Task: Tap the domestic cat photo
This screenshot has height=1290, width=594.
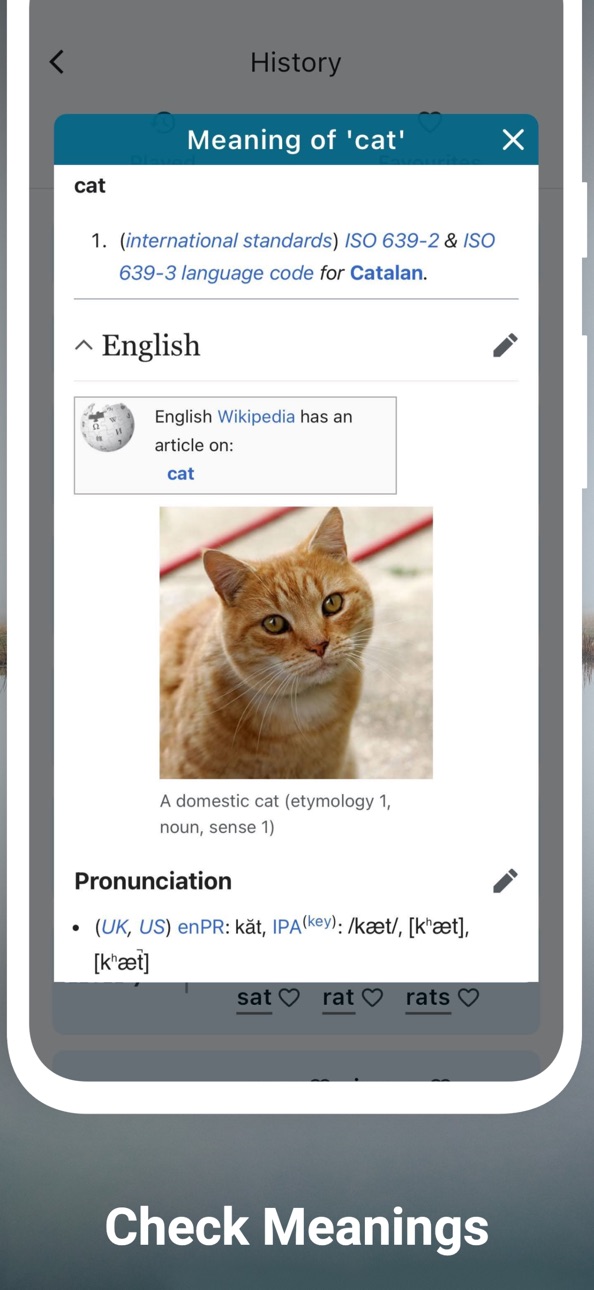Action: pos(296,642)
